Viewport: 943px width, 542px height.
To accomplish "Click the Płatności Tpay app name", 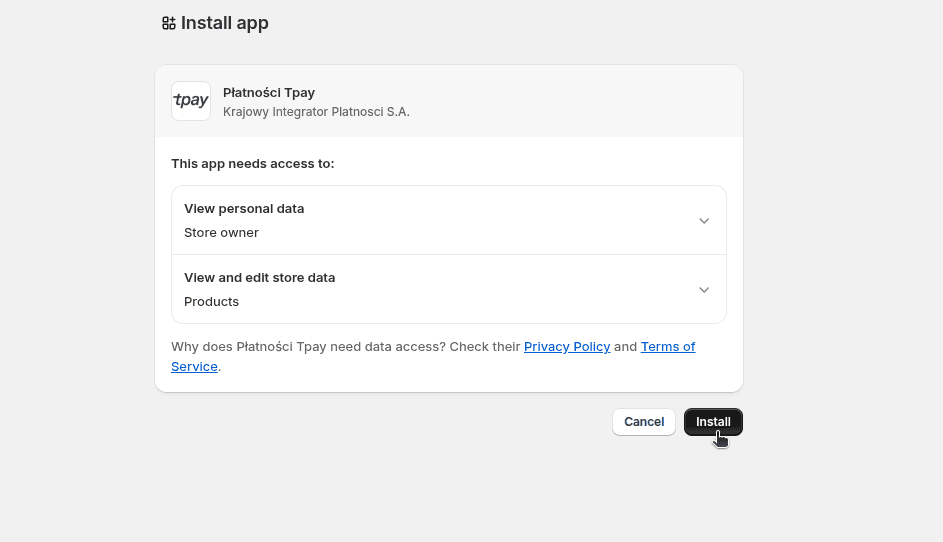I will (268, 92).
